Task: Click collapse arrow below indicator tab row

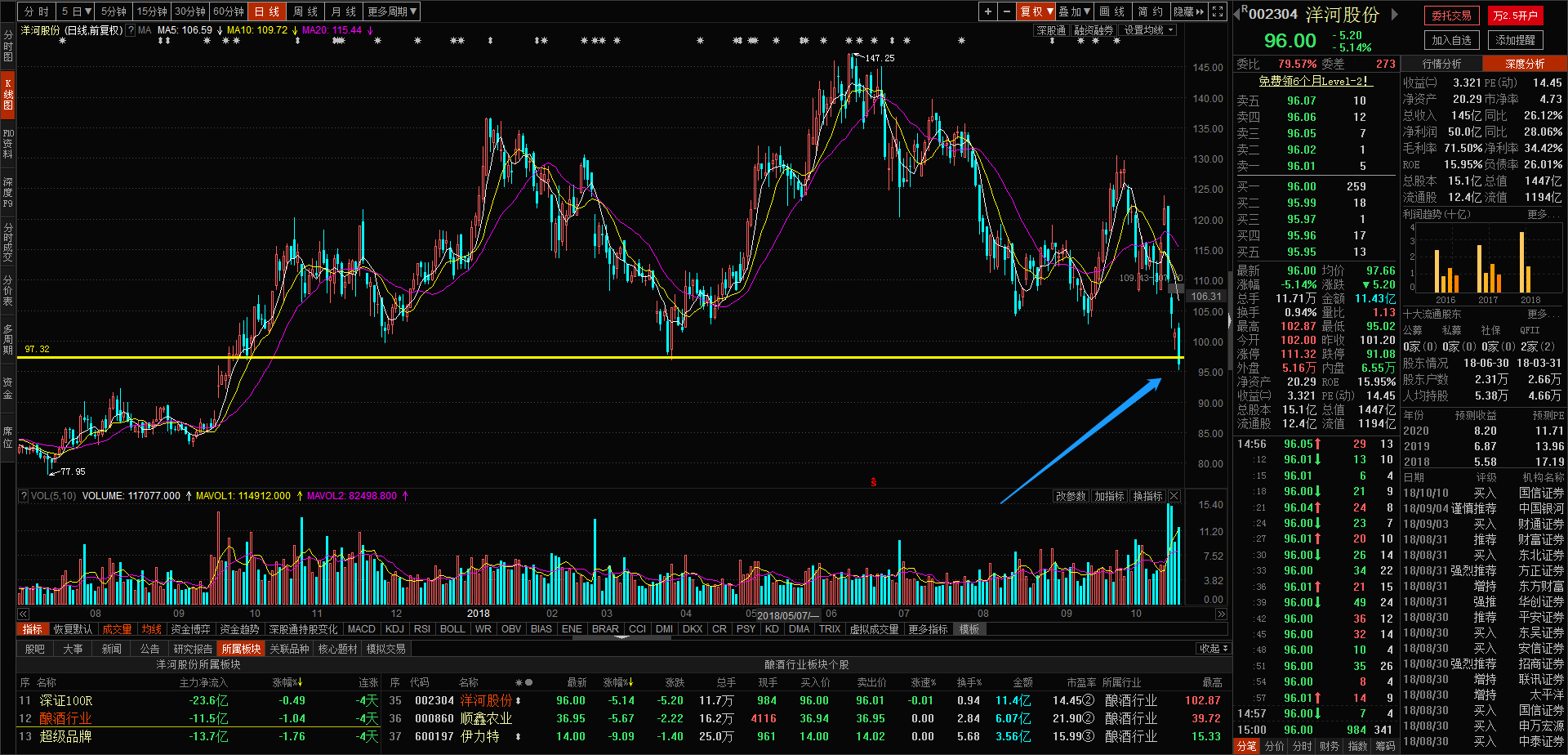Action: (622, 637)
